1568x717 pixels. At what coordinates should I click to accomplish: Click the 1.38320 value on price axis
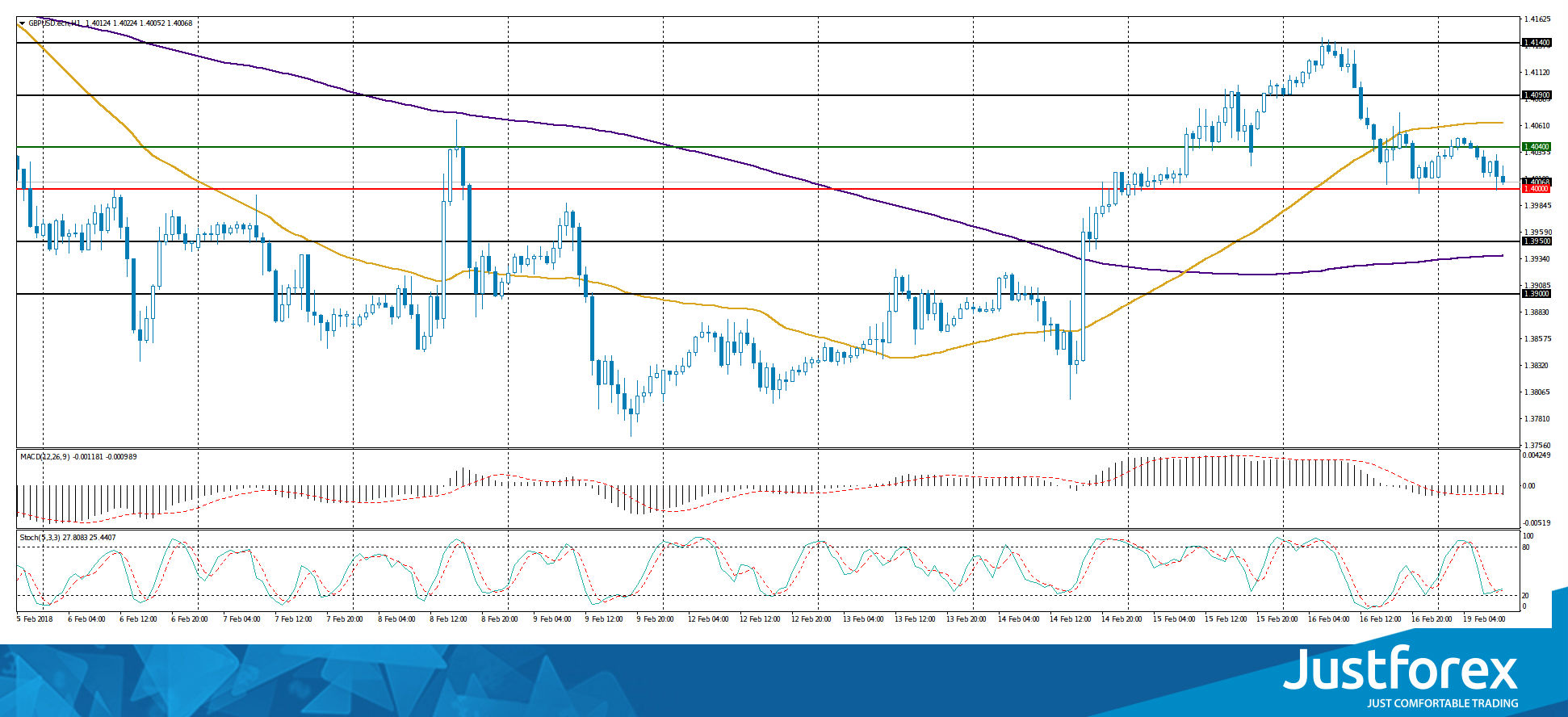1537,366
